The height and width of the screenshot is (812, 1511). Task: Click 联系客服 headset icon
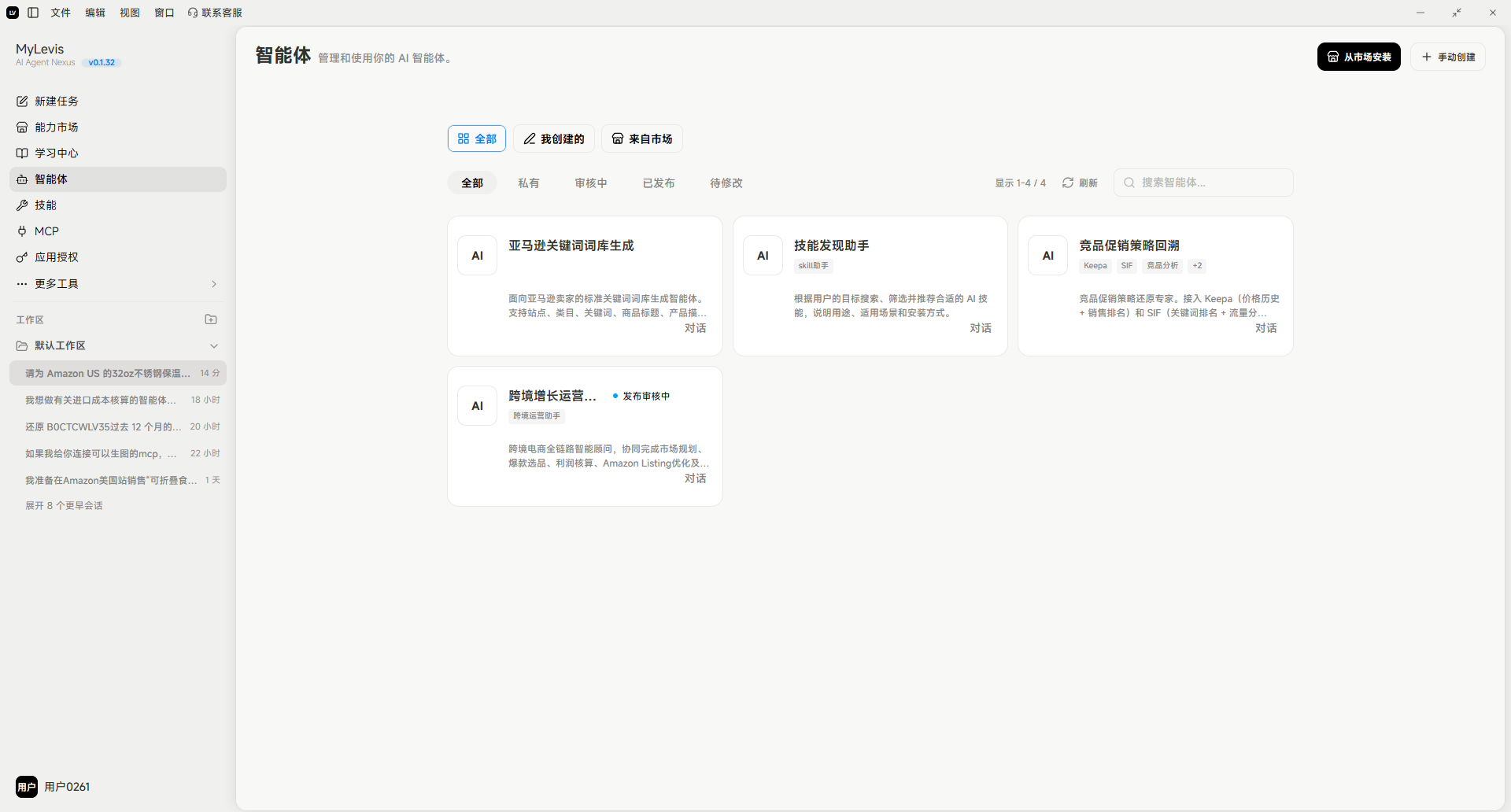(x=193, y=13)
